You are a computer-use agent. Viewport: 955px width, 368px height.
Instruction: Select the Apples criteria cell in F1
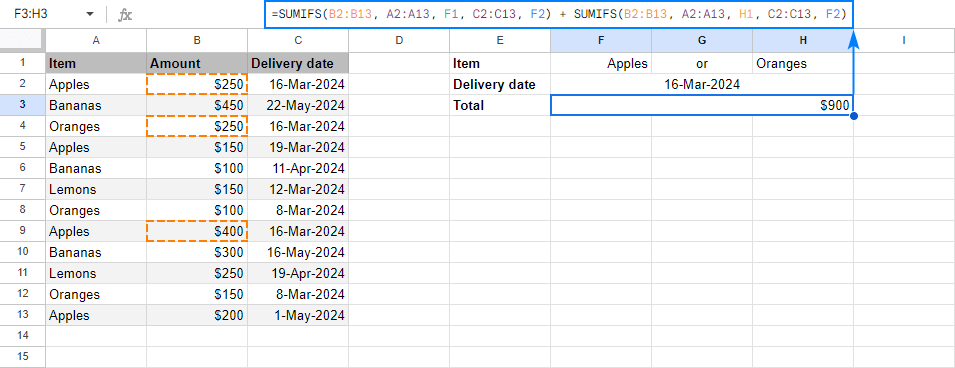tap(601, 63)
